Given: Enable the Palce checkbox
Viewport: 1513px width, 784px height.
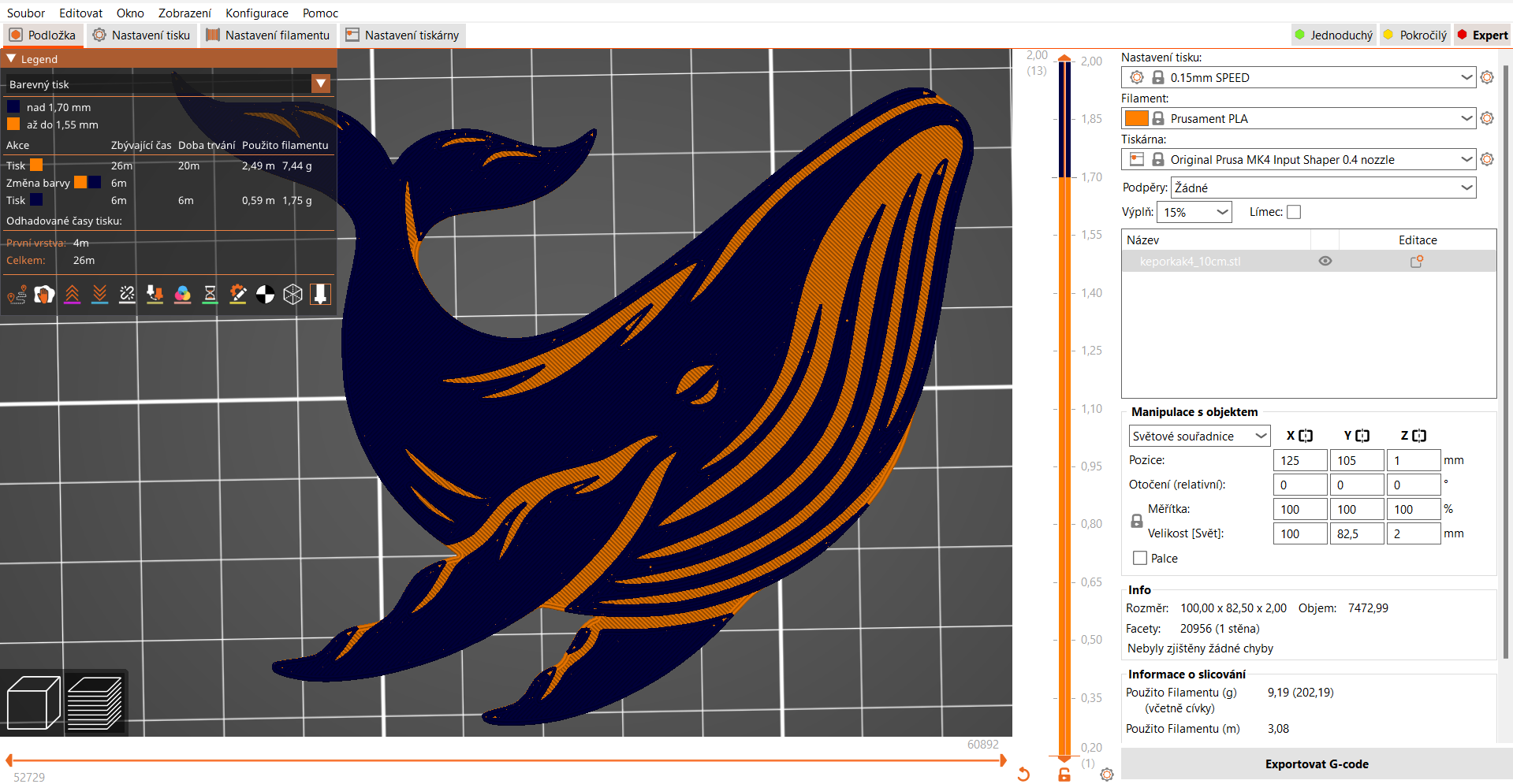Looking at the screenshot, I should pos(1140,558).
